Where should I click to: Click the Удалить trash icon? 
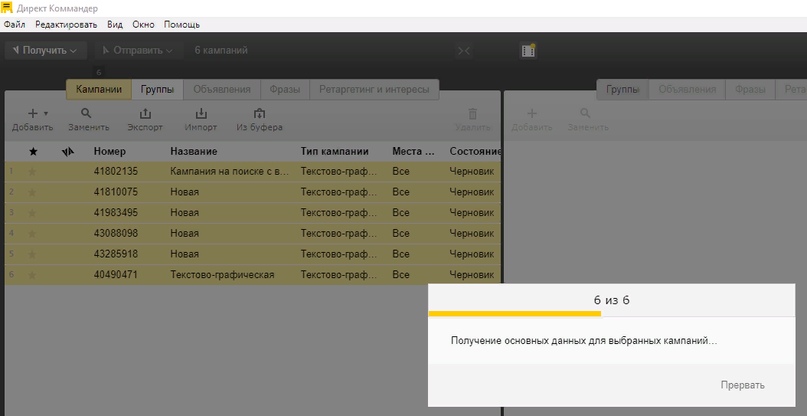473,114
